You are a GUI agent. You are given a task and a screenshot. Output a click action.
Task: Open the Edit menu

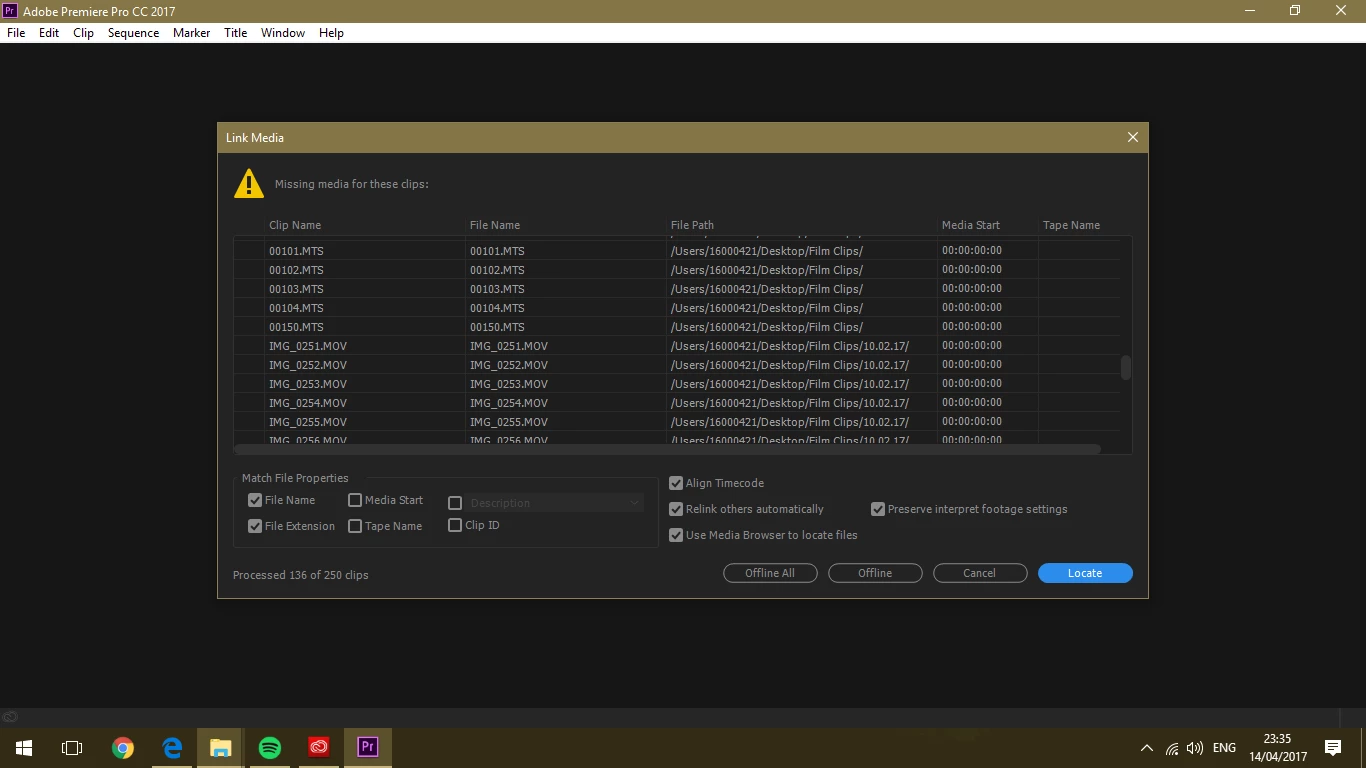click(49, 33)
